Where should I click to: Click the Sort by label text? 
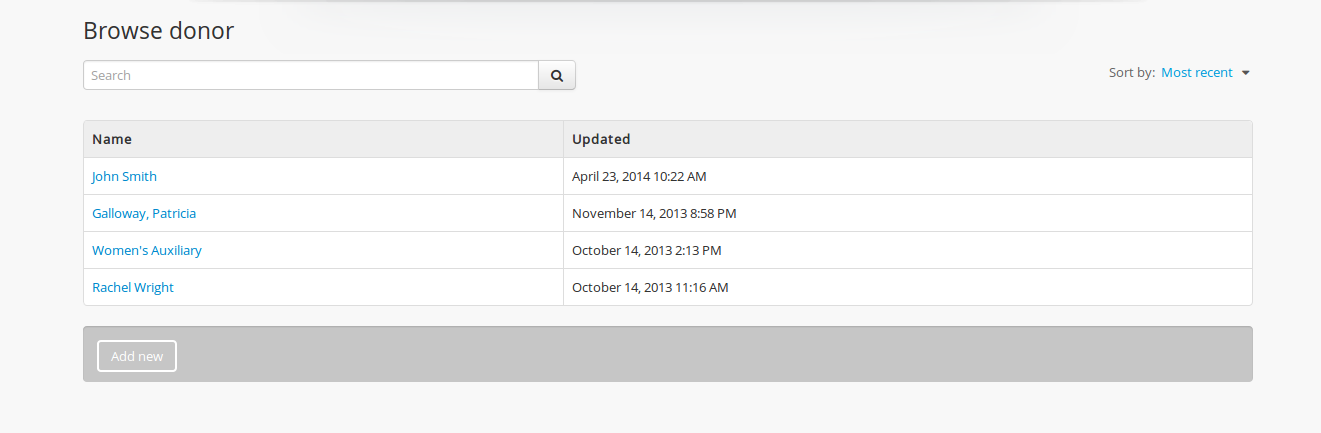point(1131,73)
